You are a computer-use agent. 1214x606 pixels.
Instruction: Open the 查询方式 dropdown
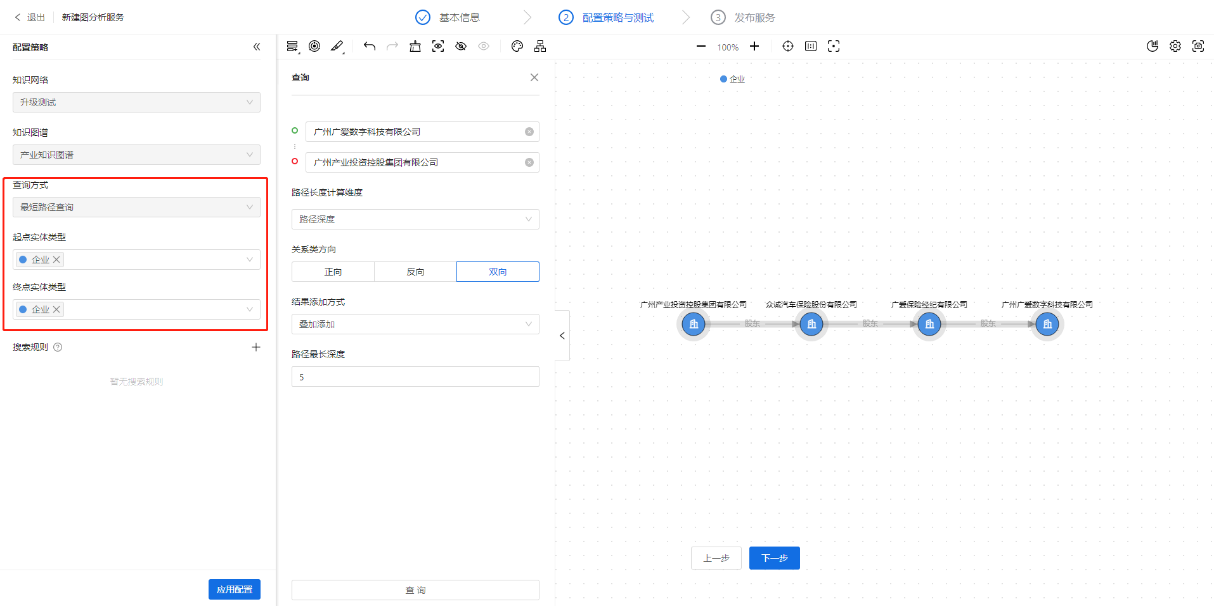(137, 207)
